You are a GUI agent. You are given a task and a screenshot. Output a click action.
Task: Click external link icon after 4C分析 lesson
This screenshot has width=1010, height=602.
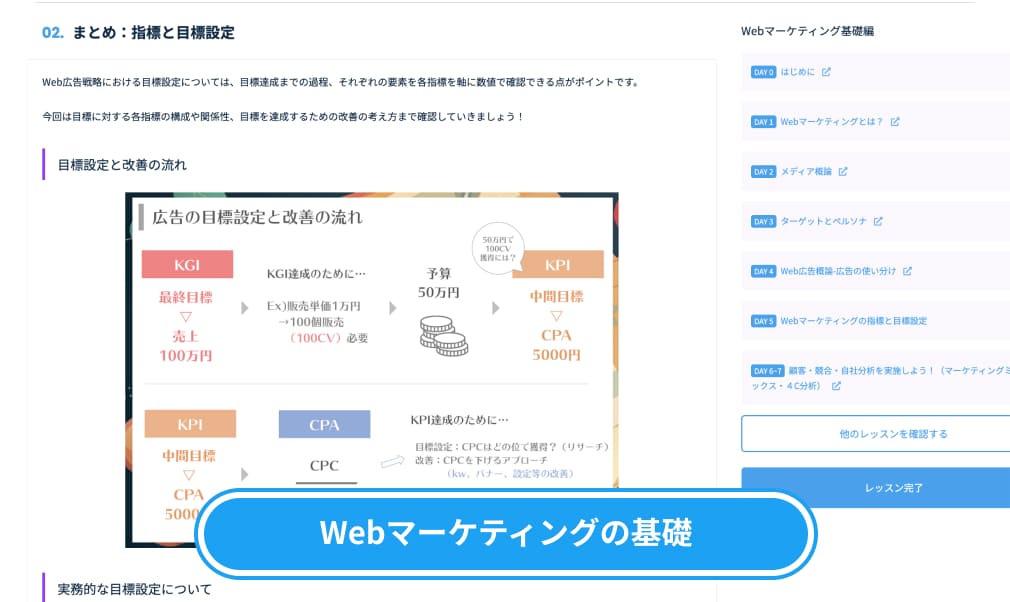click(836, 386)
